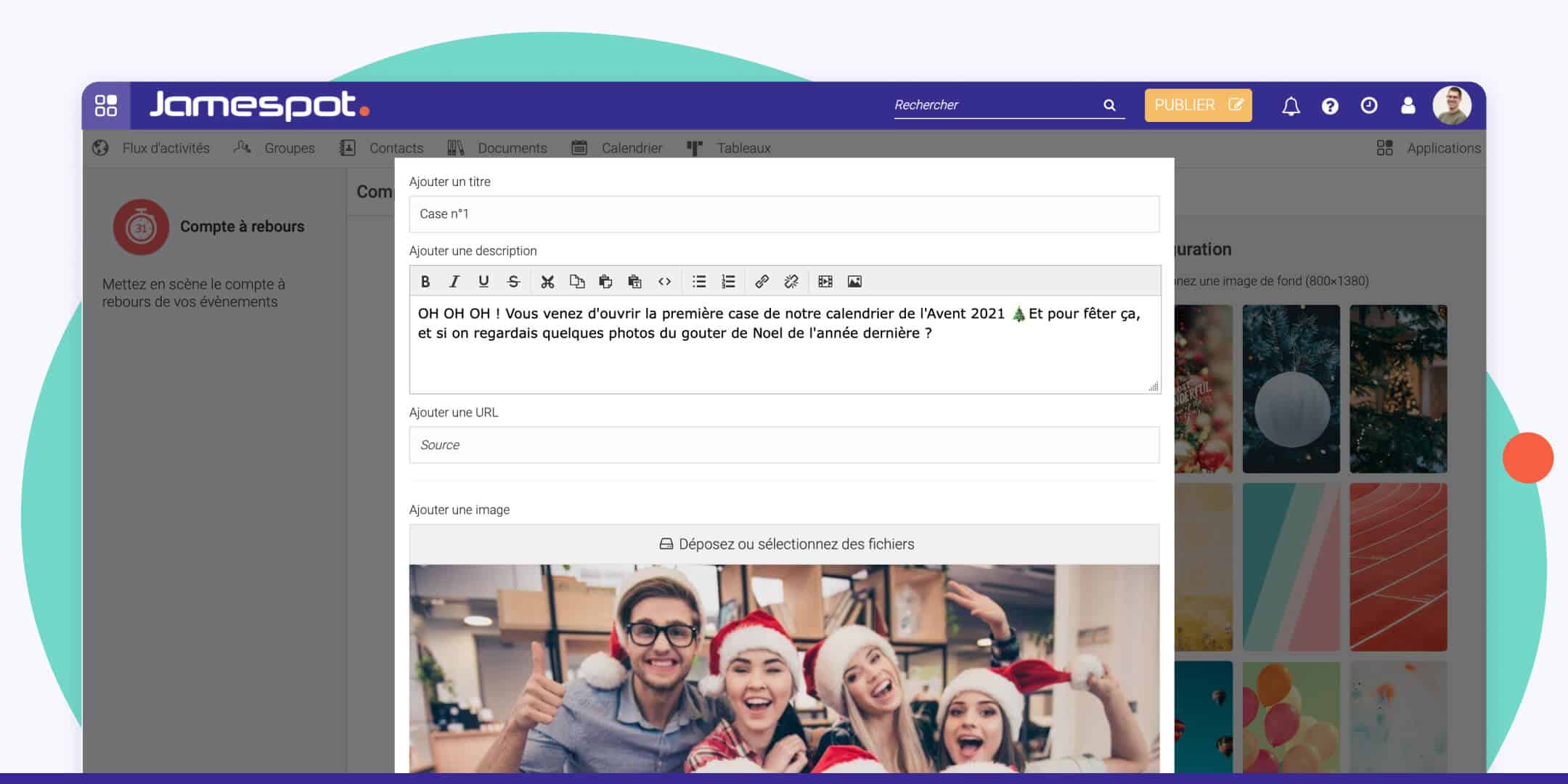Open the user account icon
This screenshot has height=784, width=1568.
click(1408, 105)
